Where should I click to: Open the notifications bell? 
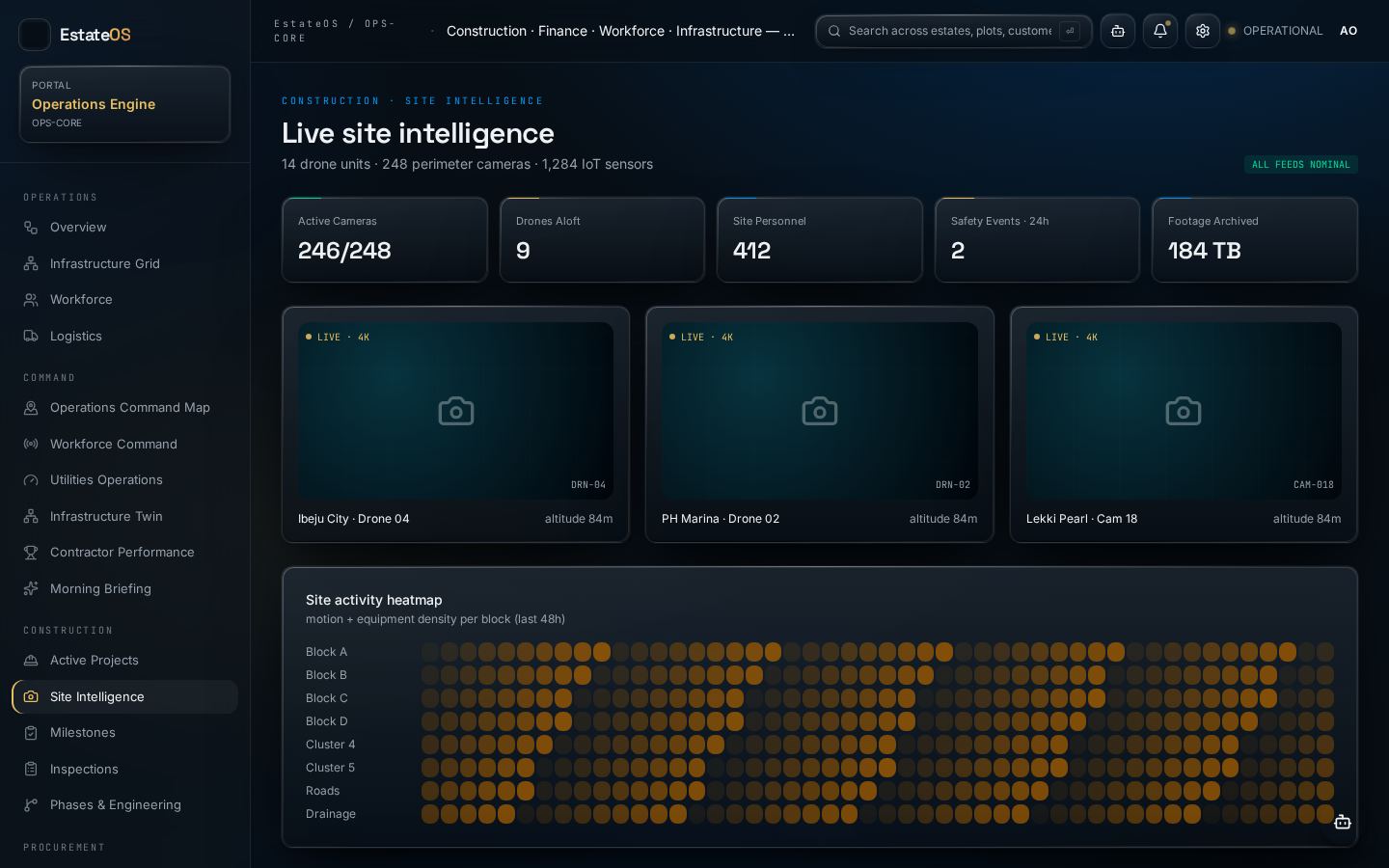tap(1160, 31)
